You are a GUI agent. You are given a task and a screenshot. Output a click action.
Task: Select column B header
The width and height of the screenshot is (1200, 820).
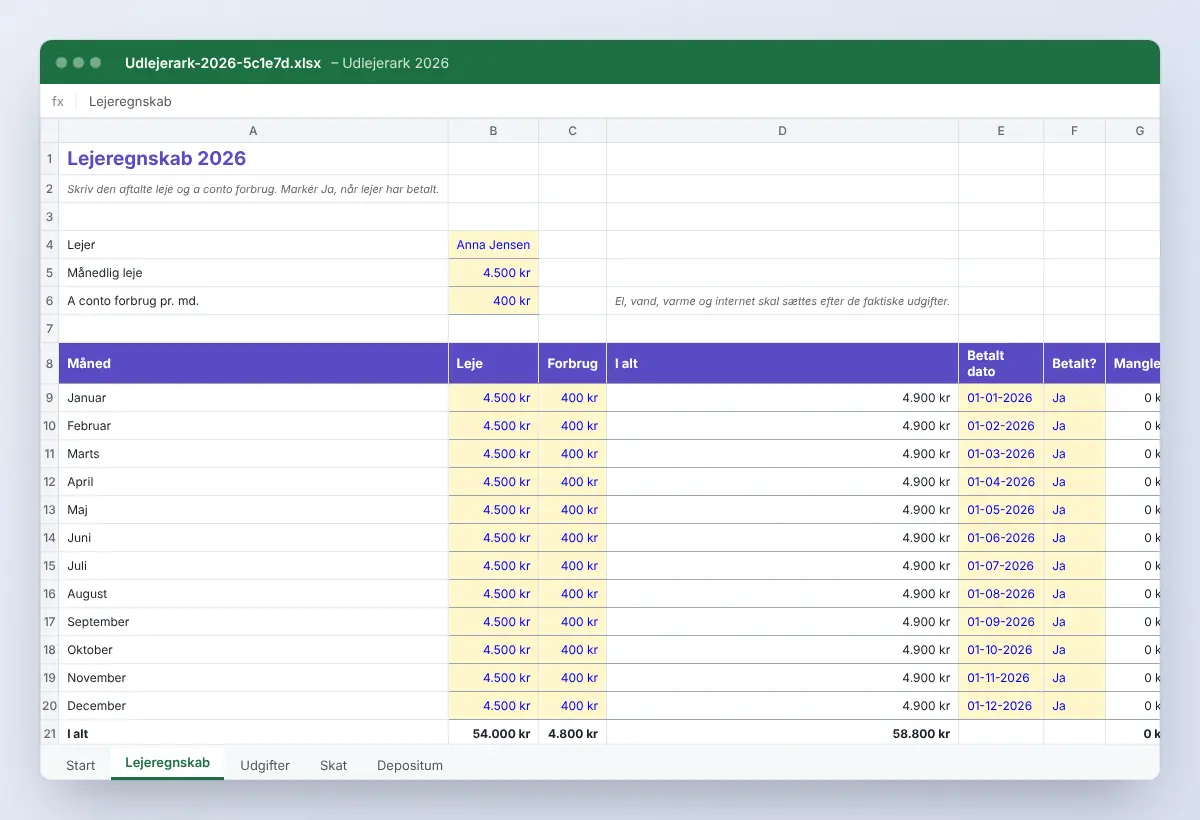493,131
